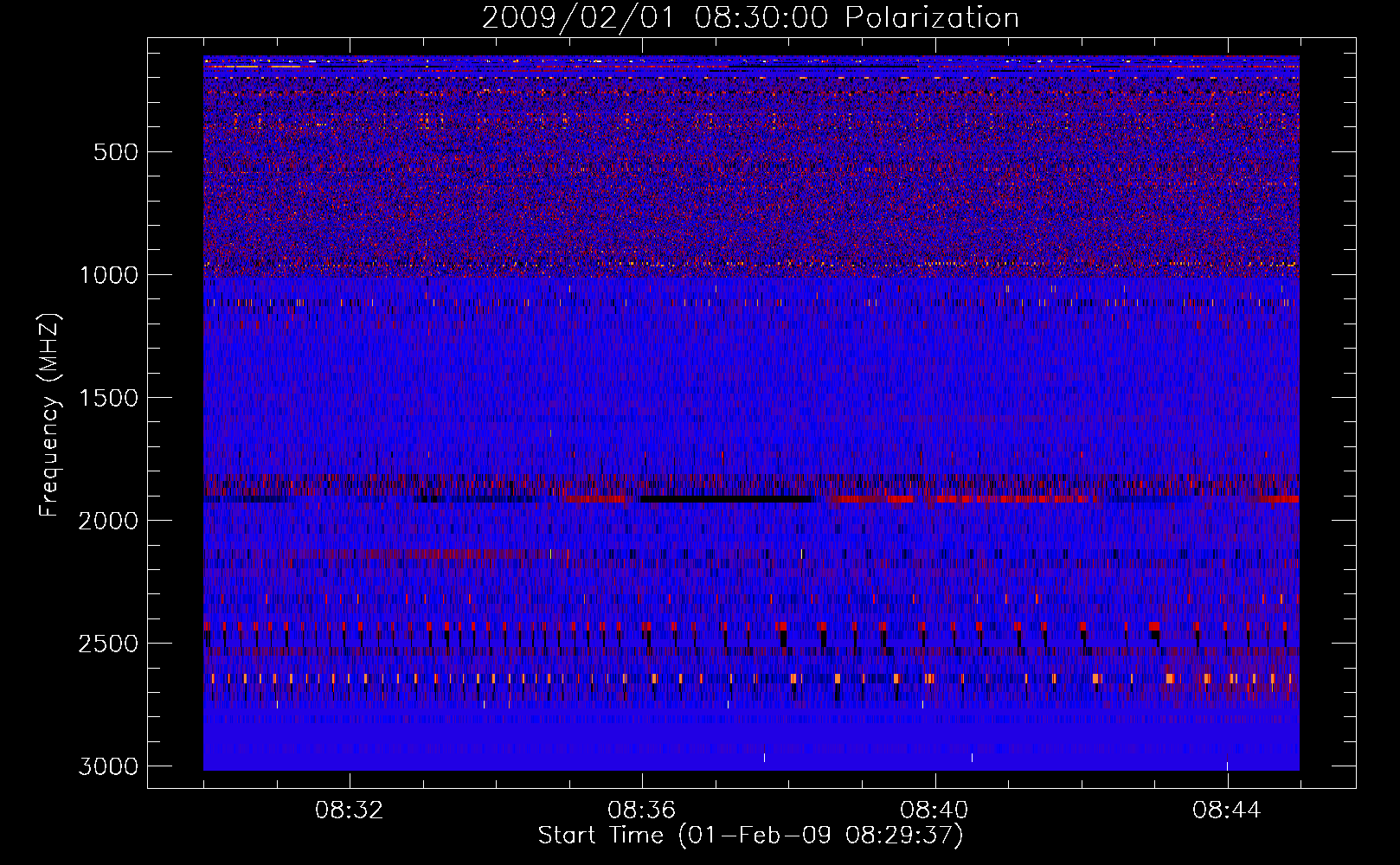Click the 08:40 time tick label
The image size is (1400, 865).
(934, 811)
